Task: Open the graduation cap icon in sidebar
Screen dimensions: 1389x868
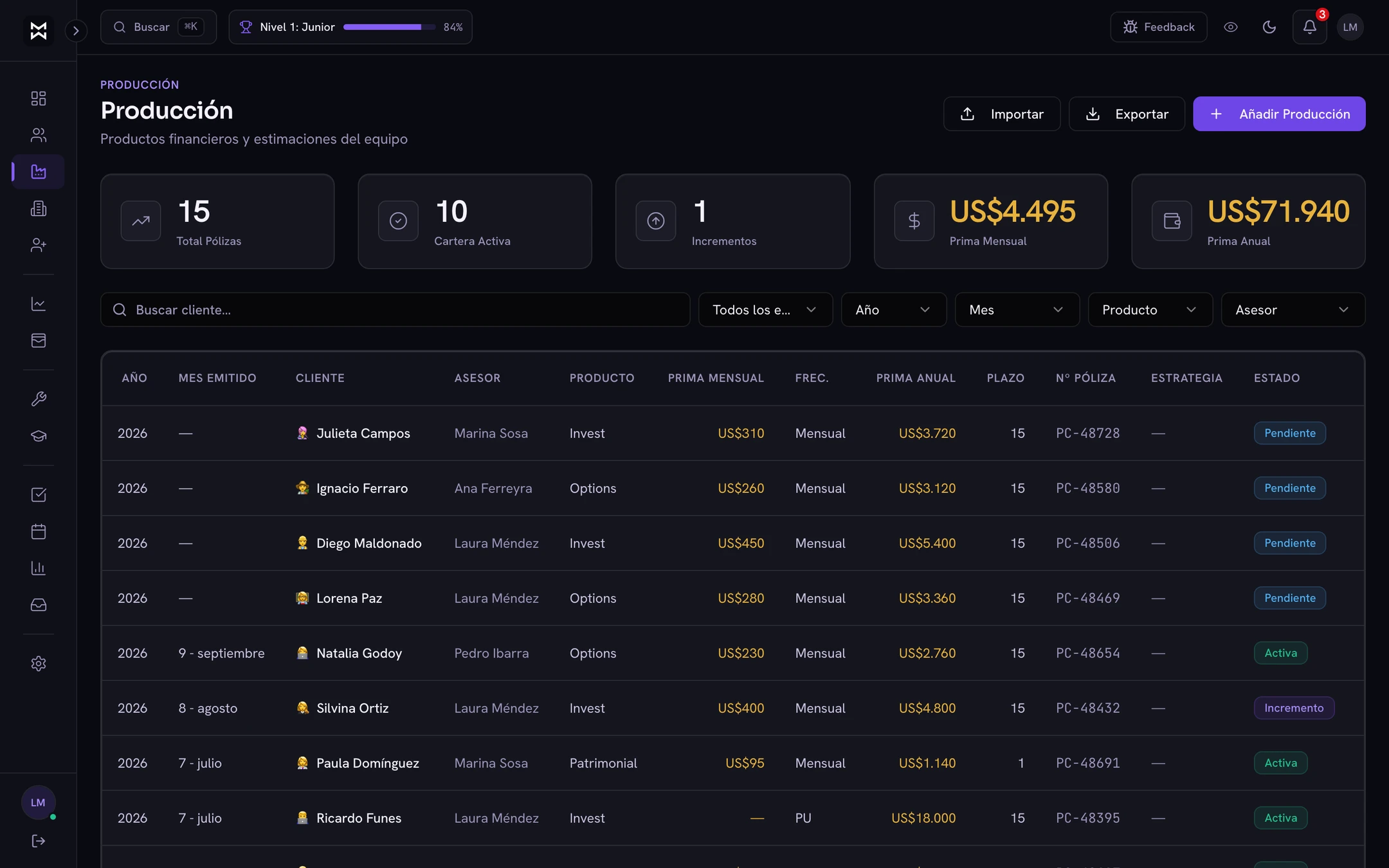Action: point(39,435)
